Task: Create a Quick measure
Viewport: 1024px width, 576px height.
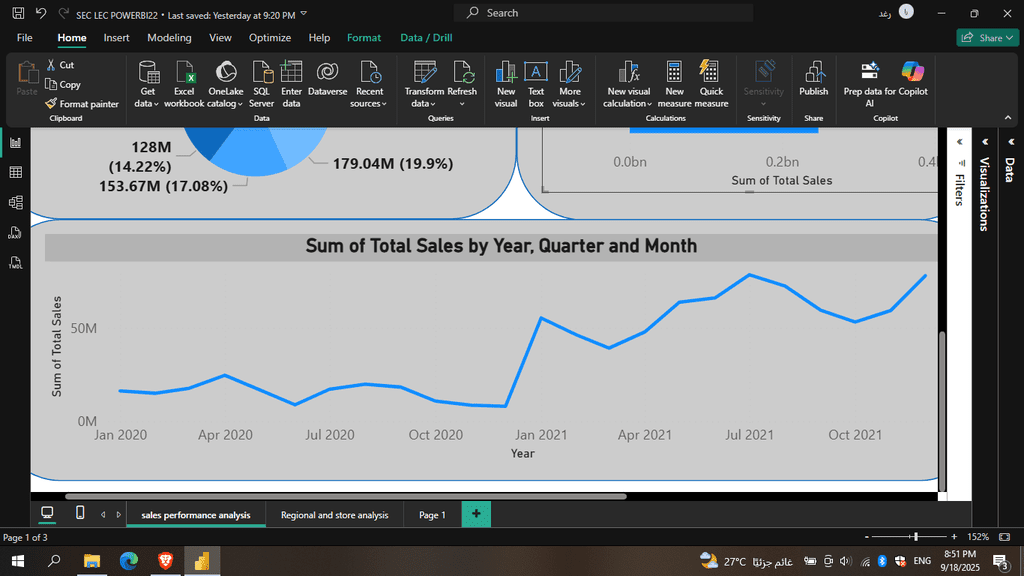Action: [x=711, y=84]
